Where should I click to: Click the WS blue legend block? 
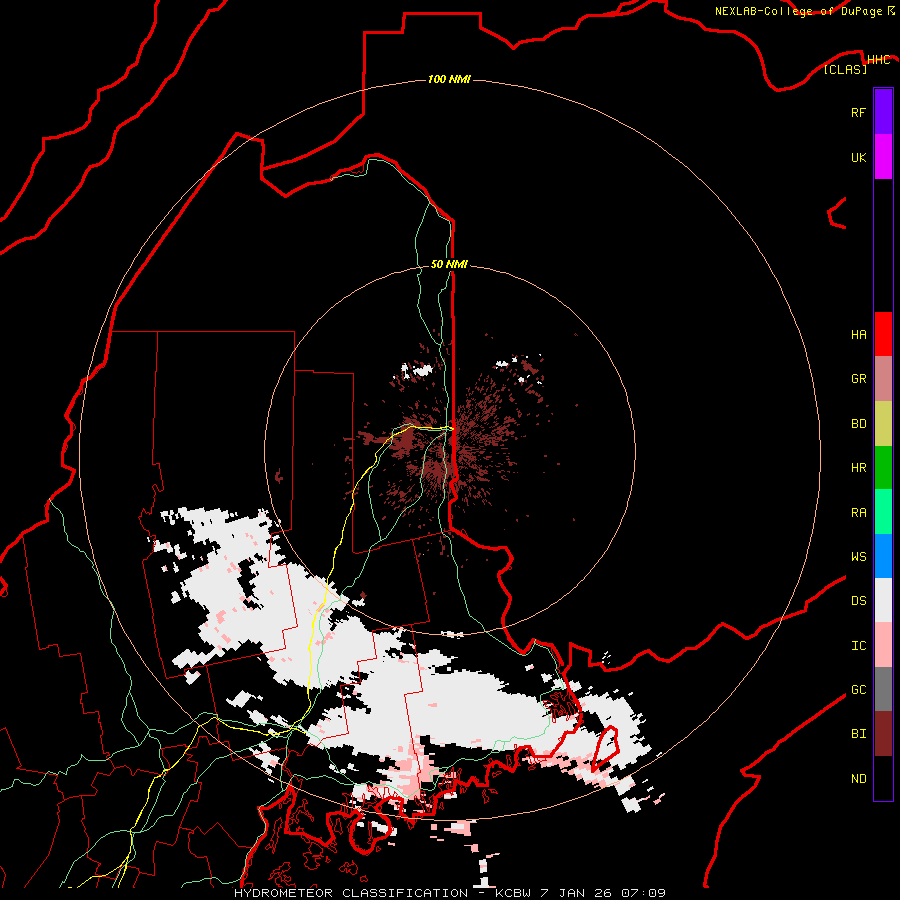[883, 556]
